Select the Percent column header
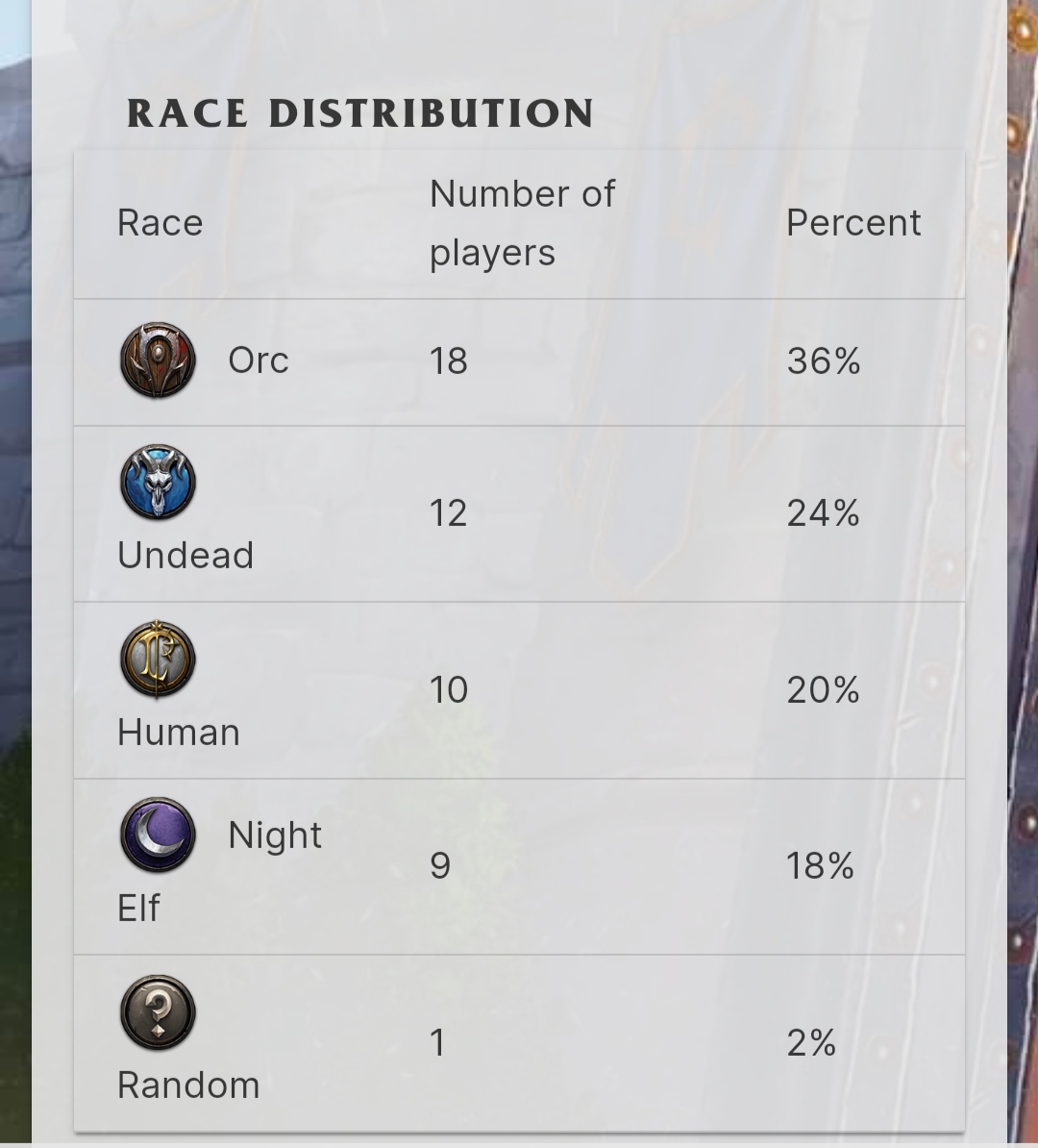Screen dimensions: 1038x1148 click(853, 222)
